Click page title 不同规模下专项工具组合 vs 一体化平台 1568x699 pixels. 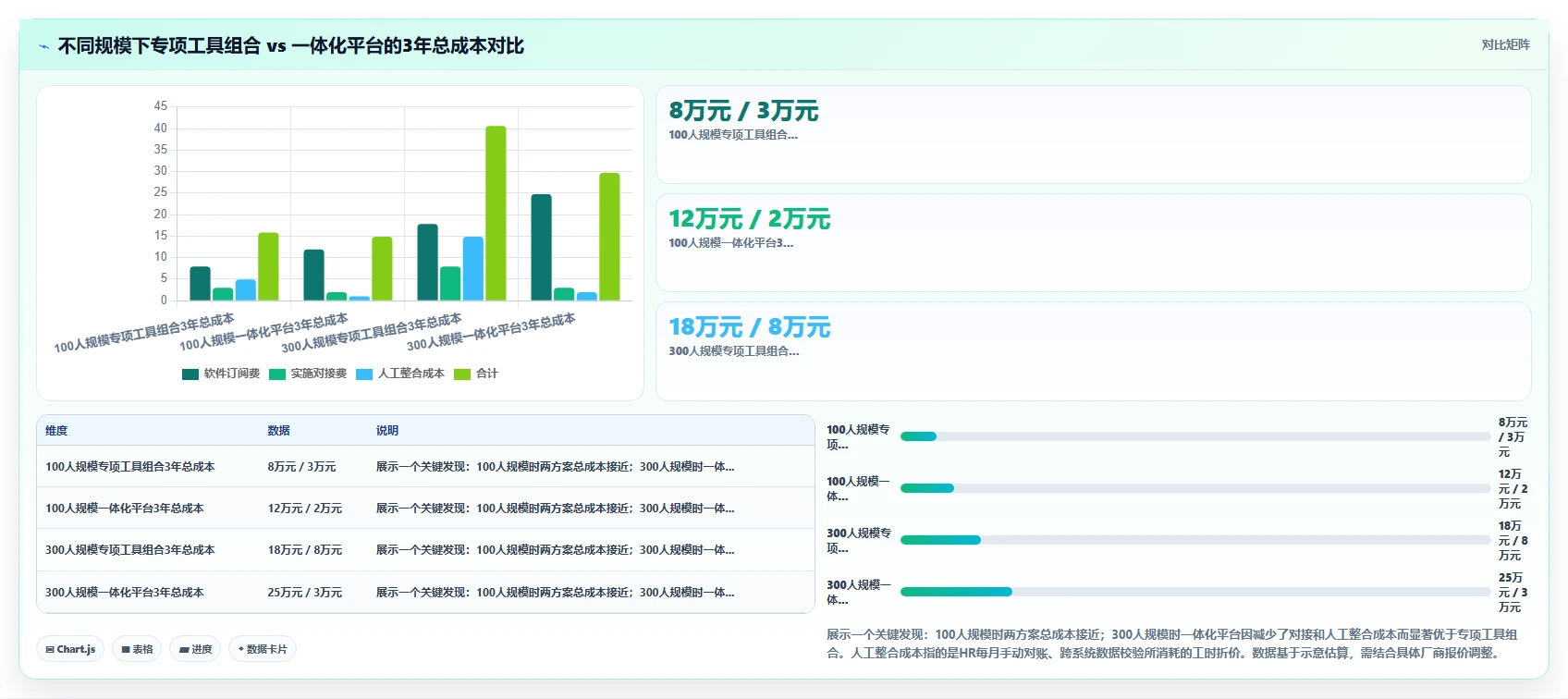point(291,45)
